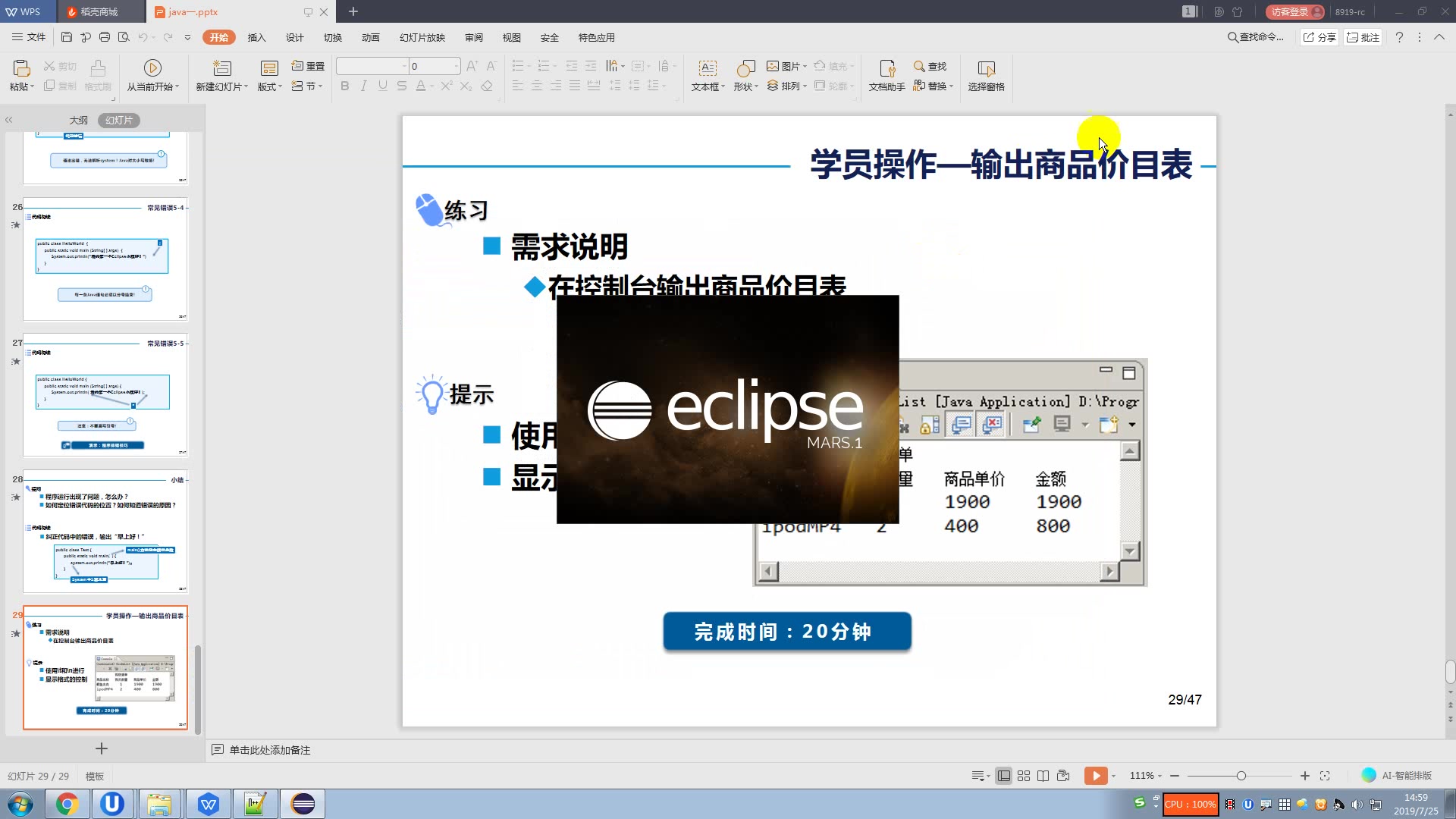Toggle Italic formatting

coord(364,86)
